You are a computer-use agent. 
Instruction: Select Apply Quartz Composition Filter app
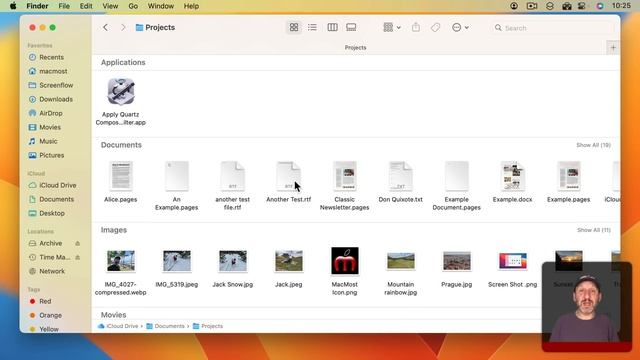tap(121, 92)
